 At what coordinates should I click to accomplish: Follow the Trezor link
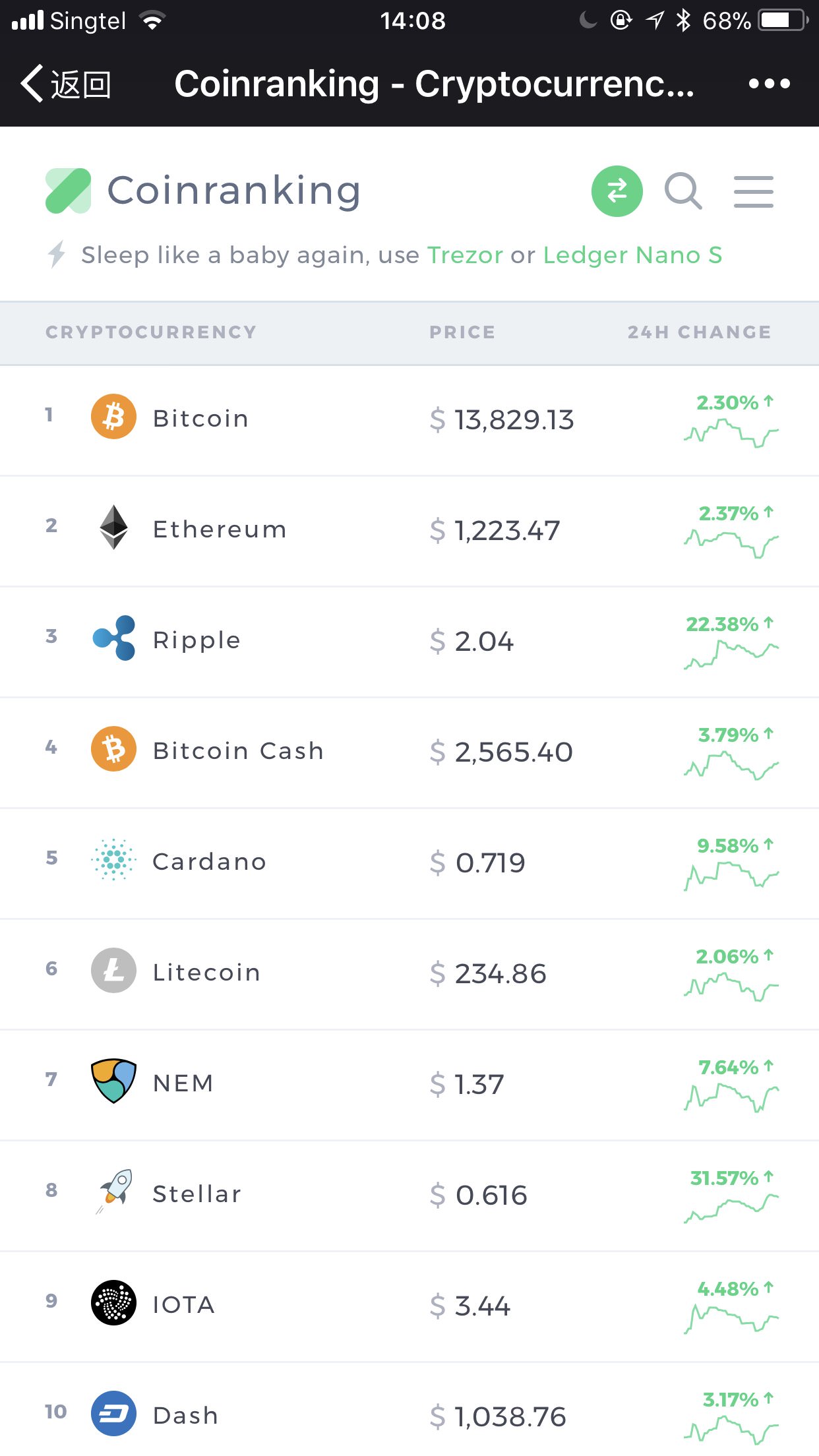tap(465, 255)
